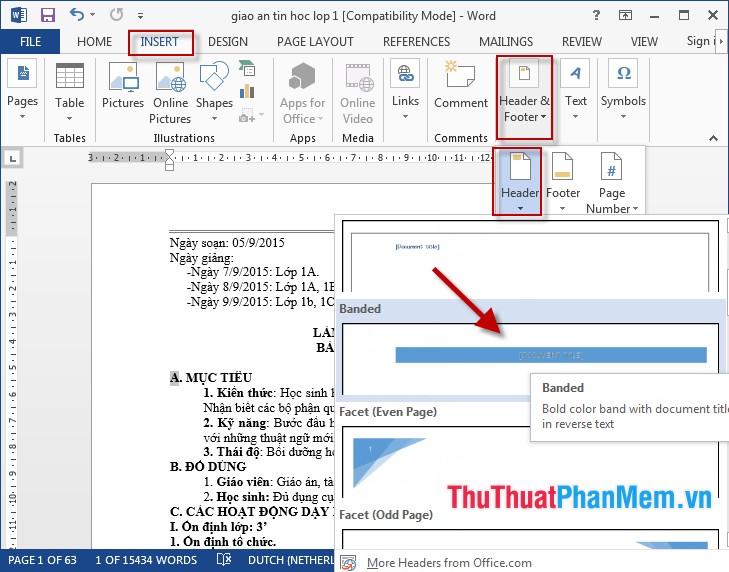Viewport: 729px width, 572px height.
Task: Switch to the VIEW tab
Action: point(644,42)
